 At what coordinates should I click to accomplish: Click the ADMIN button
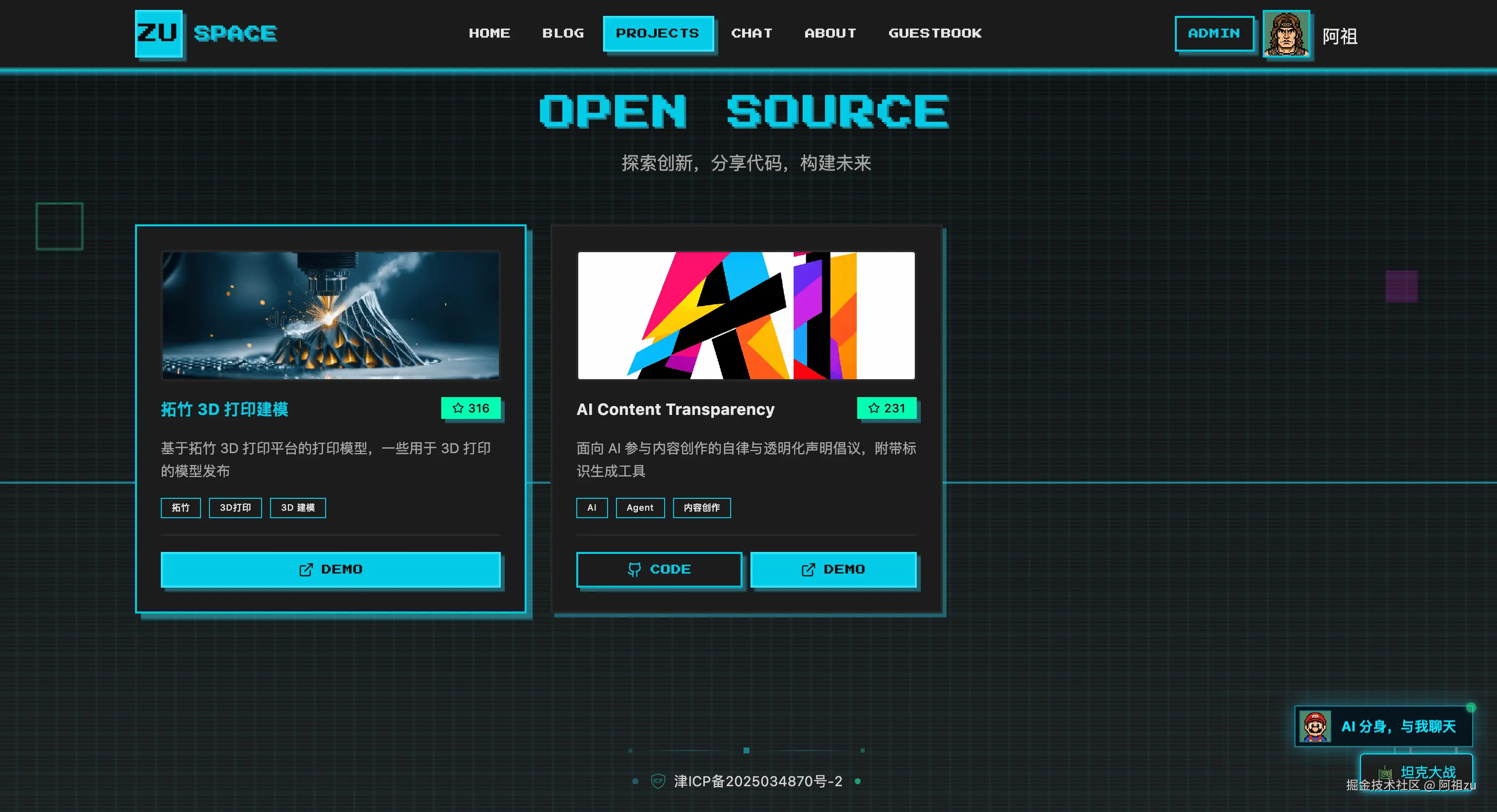pyautogui.click(x=1214, y=33)
